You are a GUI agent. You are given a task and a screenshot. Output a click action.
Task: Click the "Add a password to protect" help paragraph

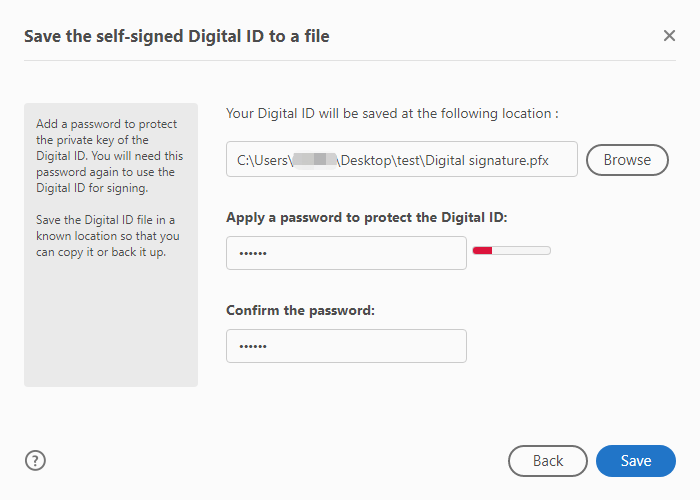point(109,156)
